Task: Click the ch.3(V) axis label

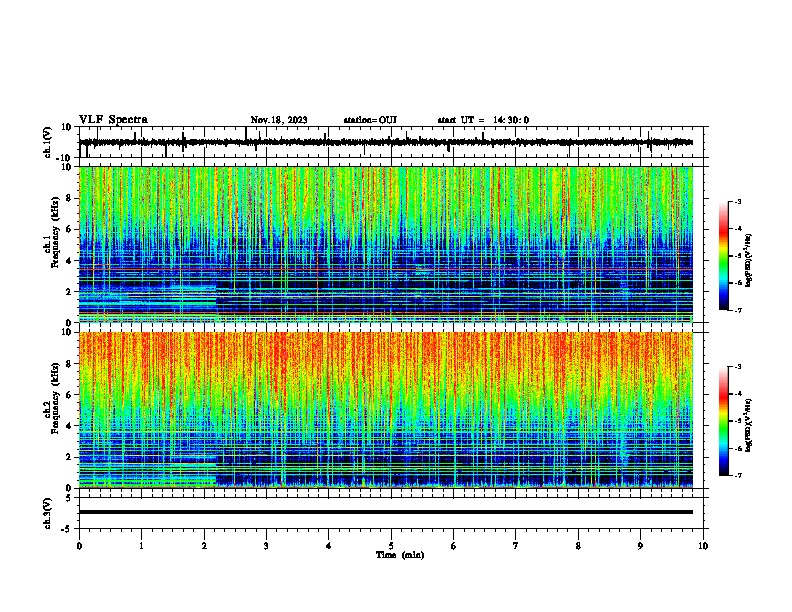Action: (x=48, y=513)
